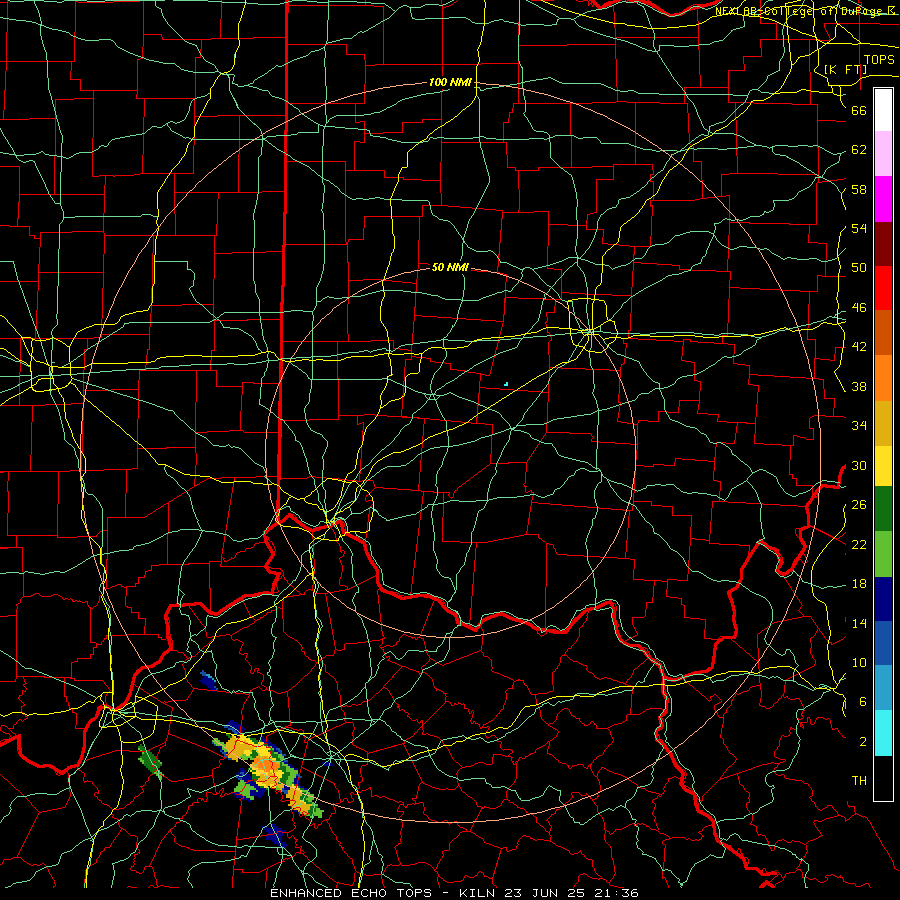Pick the light green legend swatch
This screenshot has width=900, height=900.
[883, 554]
